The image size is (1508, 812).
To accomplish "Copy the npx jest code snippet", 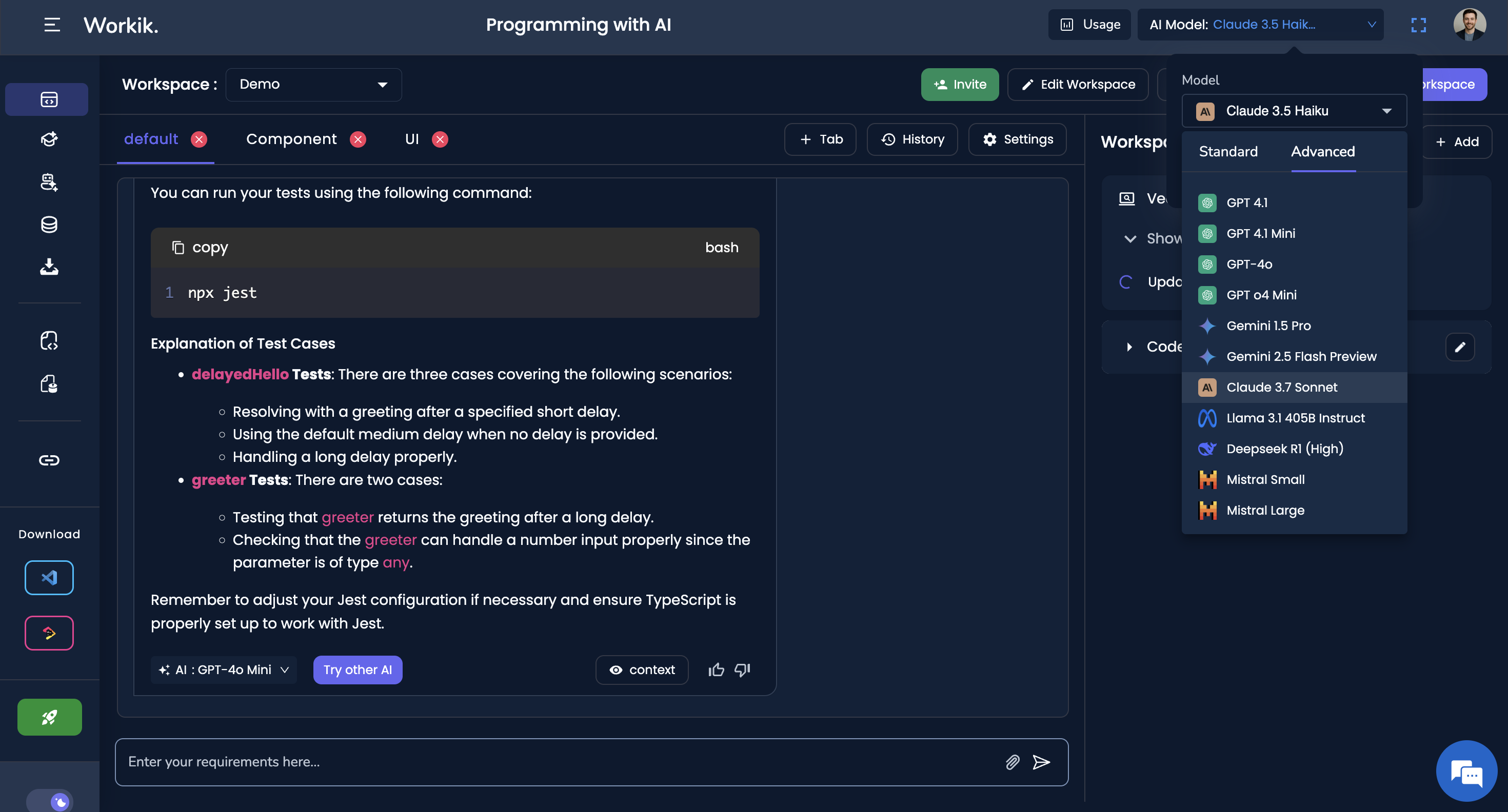I will [x=200, y=247].
